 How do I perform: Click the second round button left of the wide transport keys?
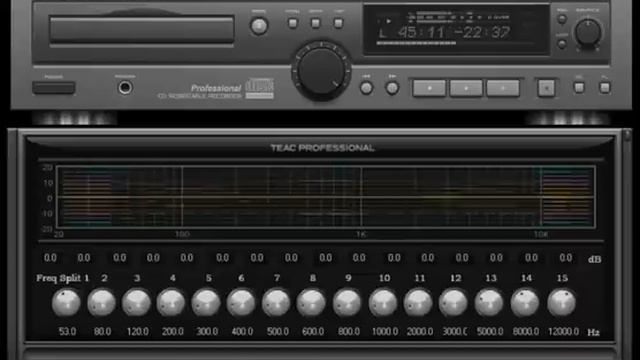392,88
